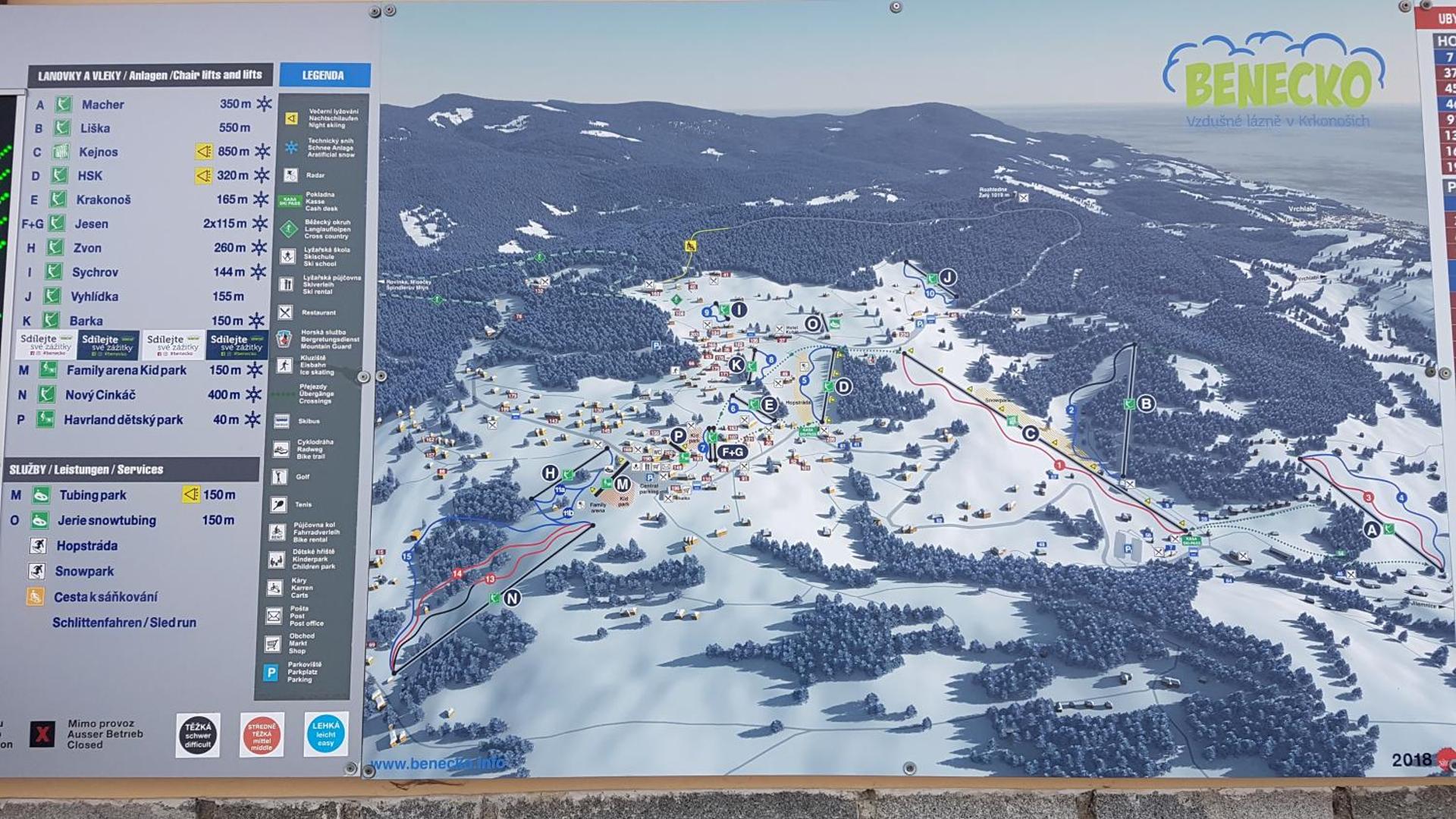
Task: Click lift marker C on map
Action: pos(1030,434)
